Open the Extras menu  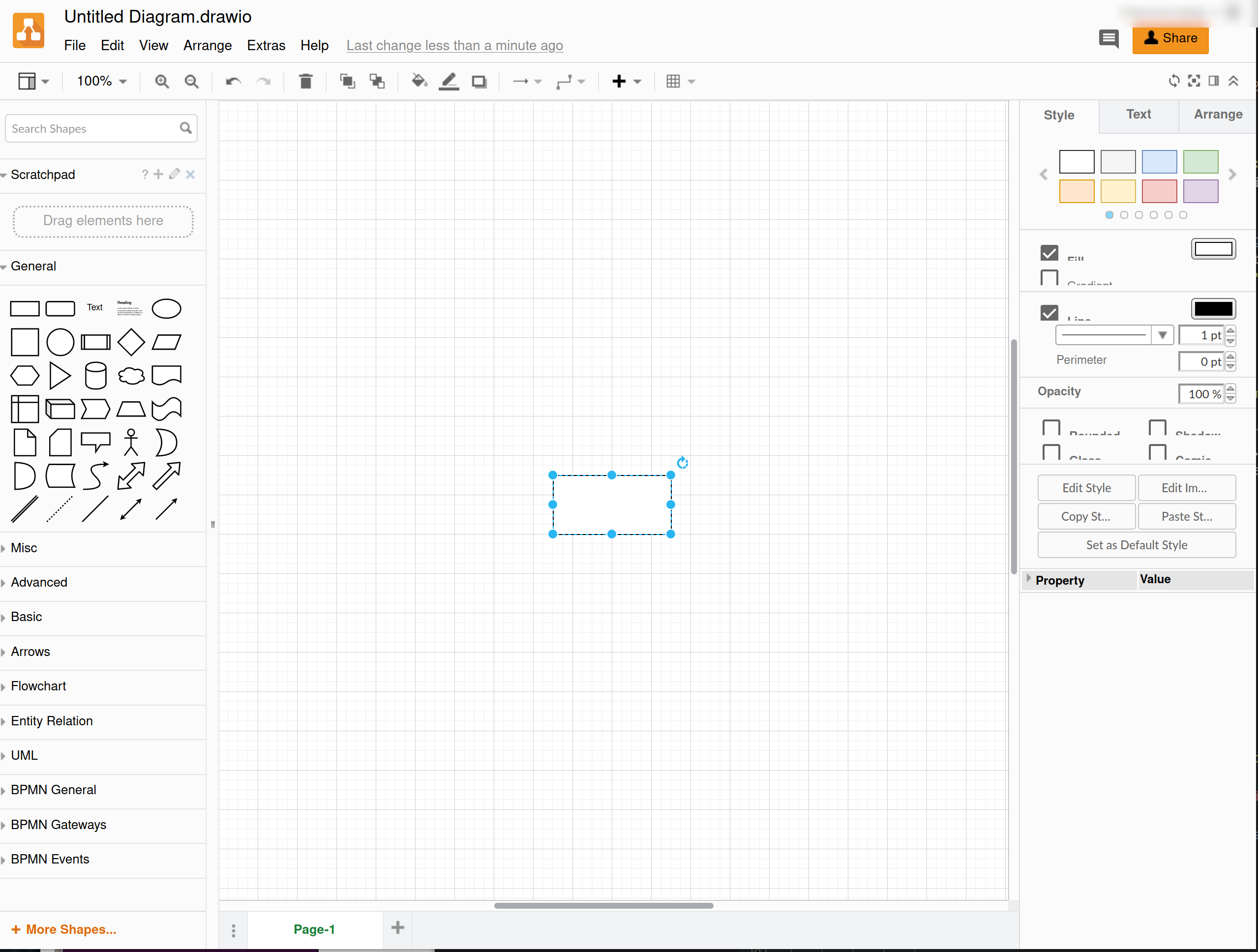(x=266, y=46)
